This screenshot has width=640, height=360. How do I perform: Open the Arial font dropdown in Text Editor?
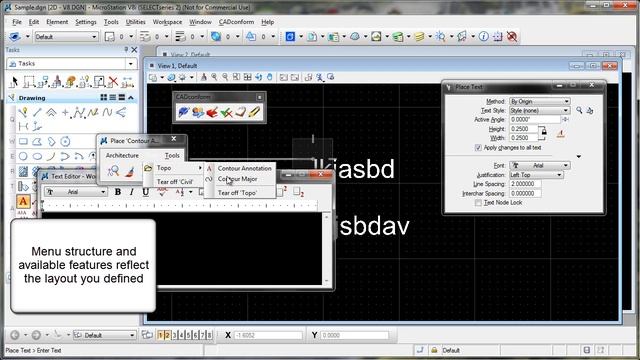pos(76,192)
